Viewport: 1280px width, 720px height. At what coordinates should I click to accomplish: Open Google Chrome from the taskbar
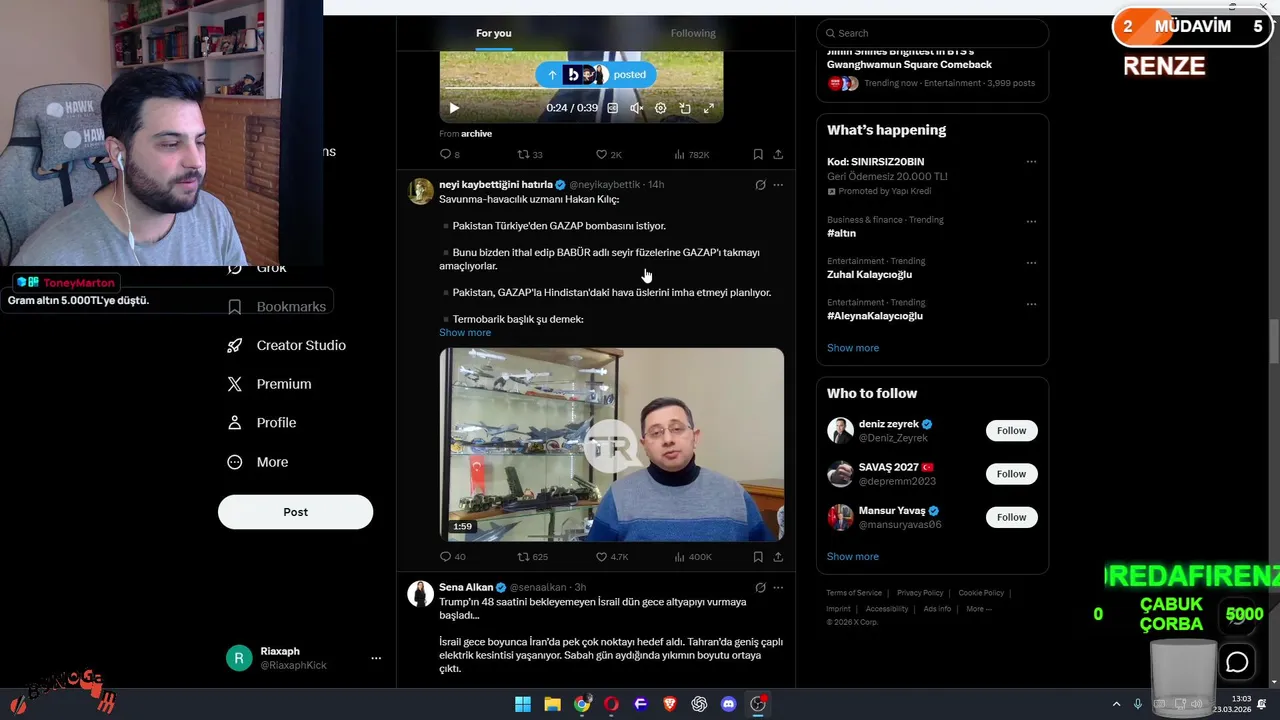click(x=582, y=704)
